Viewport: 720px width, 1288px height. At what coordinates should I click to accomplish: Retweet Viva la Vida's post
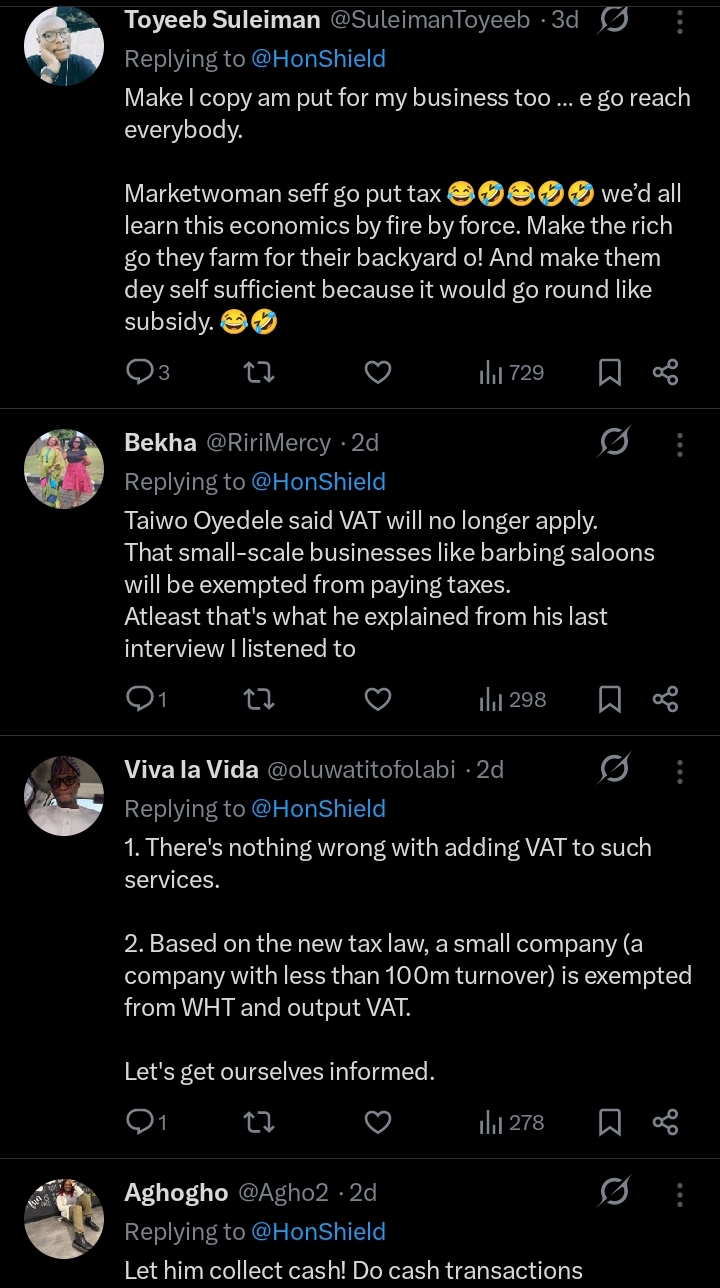pos(259,1123)
